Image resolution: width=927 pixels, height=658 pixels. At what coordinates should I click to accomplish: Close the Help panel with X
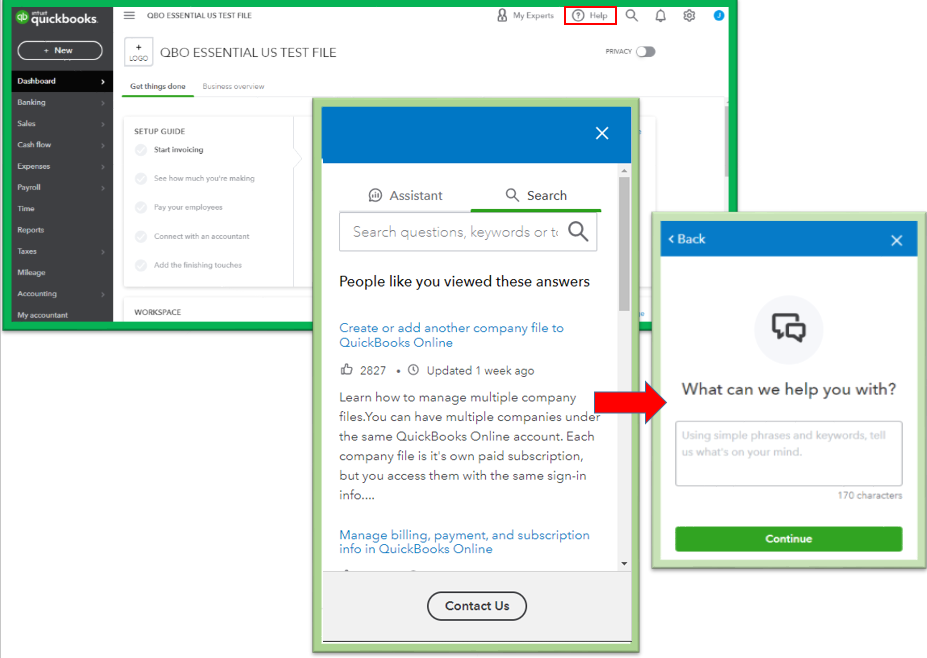tap(602, 133)
